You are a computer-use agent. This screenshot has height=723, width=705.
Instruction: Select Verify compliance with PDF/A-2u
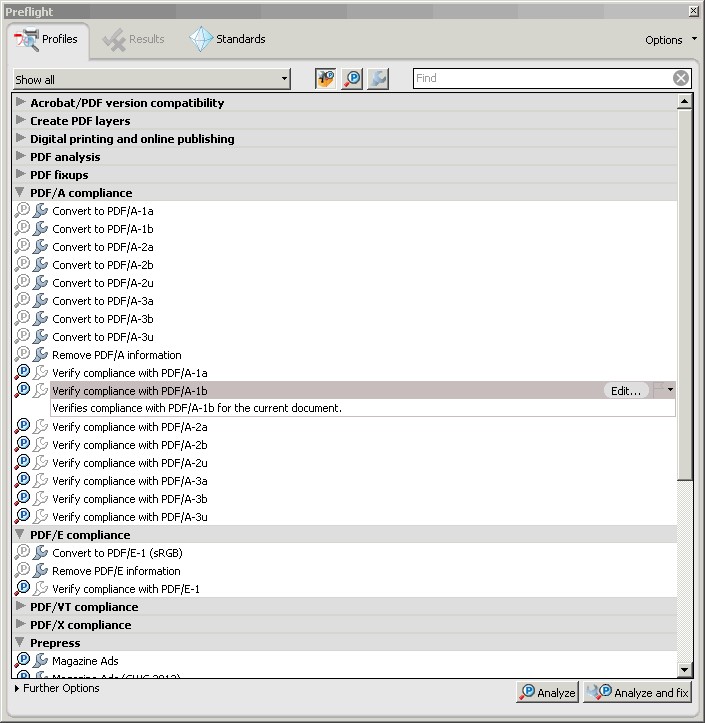(x=130, y=463)
